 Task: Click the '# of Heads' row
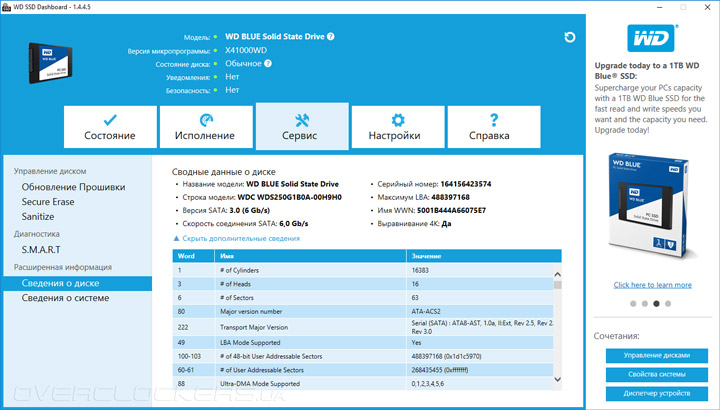(363, 284)
